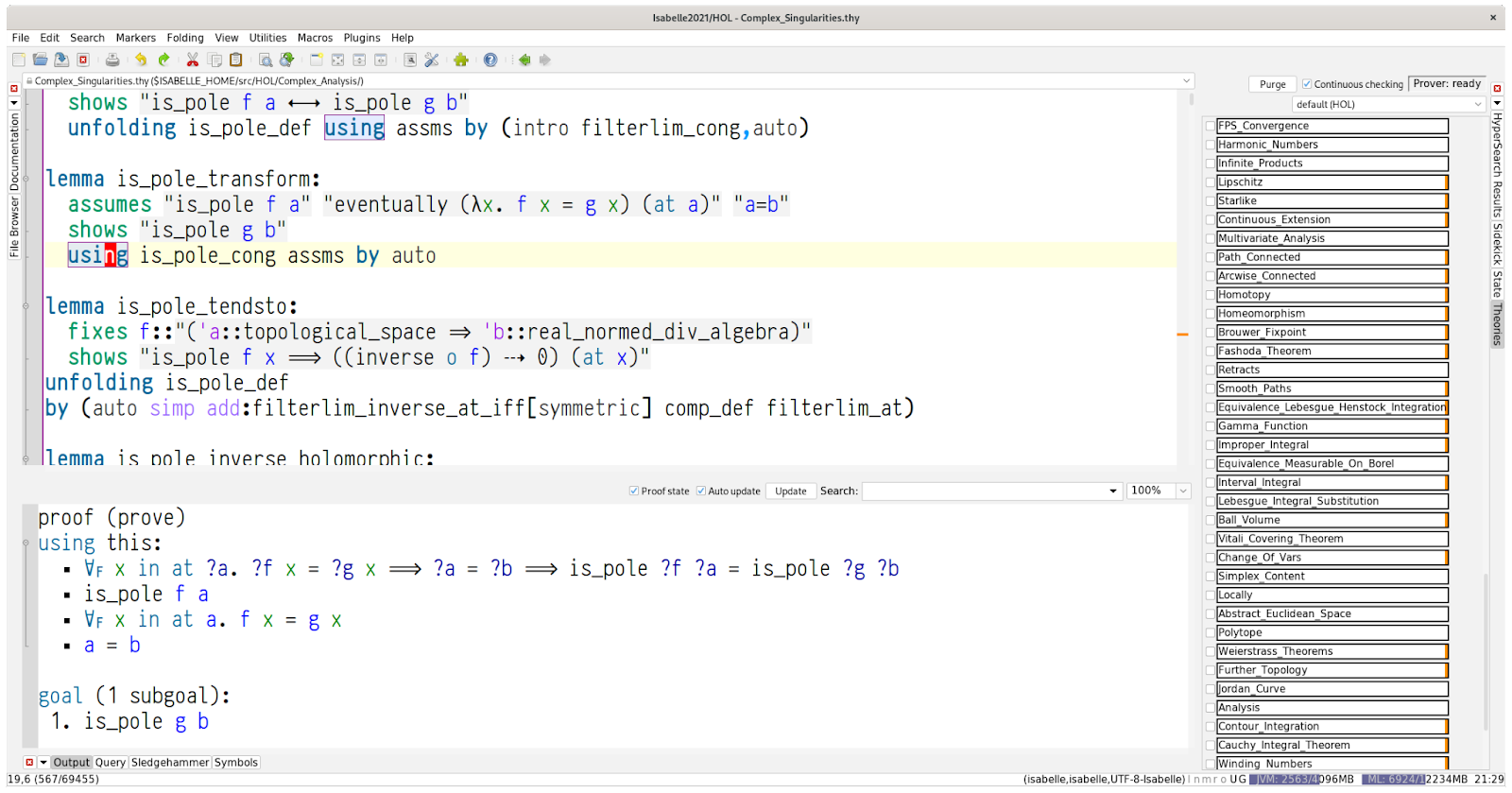Open the Plugins menu
Image resolution: width=1512 pixels, height=793 pixels.
(362, 38)
